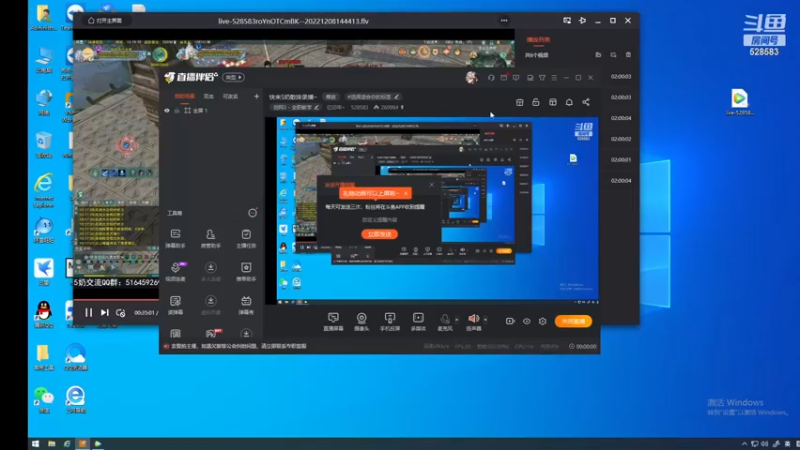800x450 pixels.
Task: Toggle the lock icon above the preview
Action: tap(536, 102)
